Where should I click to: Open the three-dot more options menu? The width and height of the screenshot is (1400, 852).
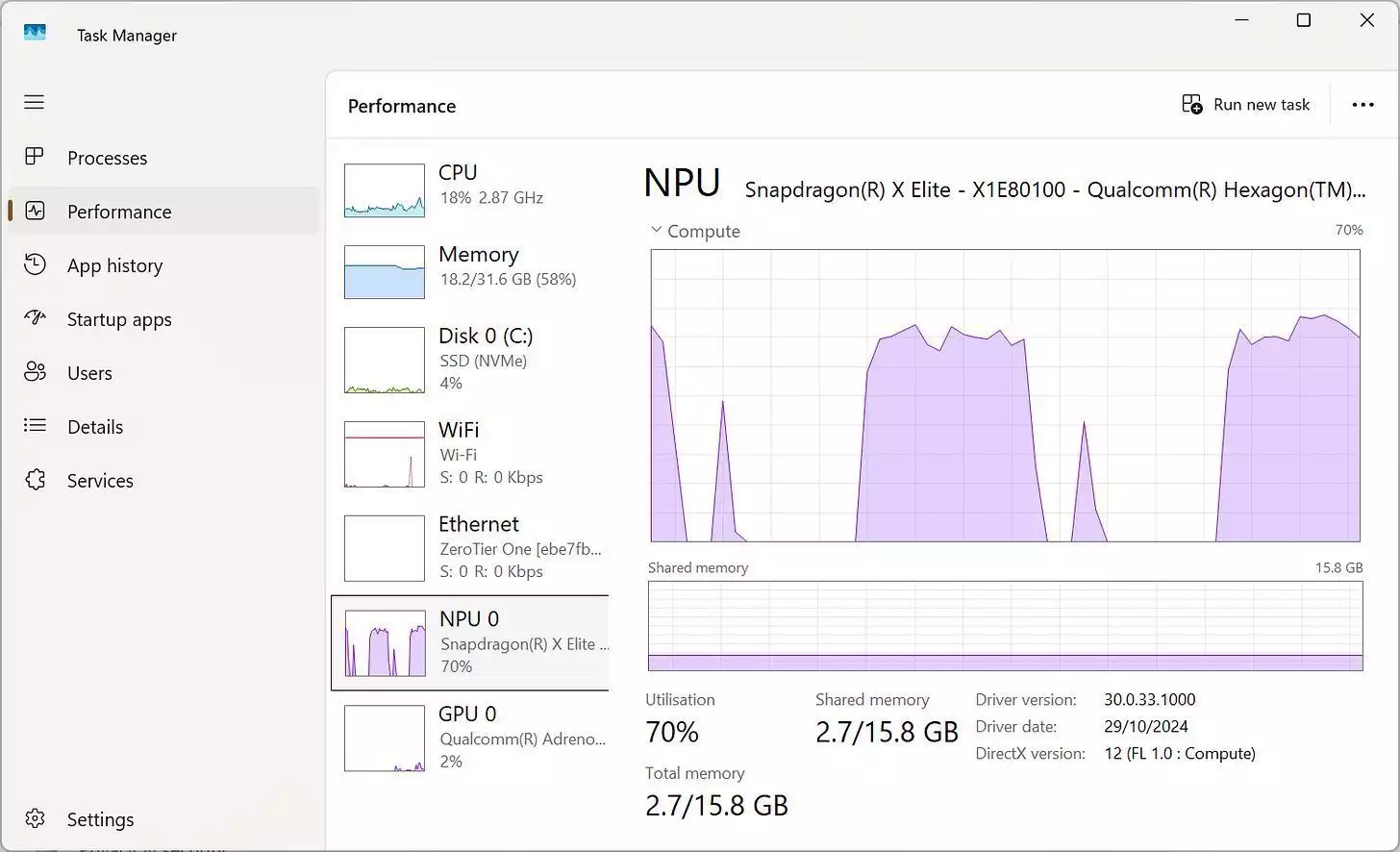pyautogui.click(x=1362, y=105)
